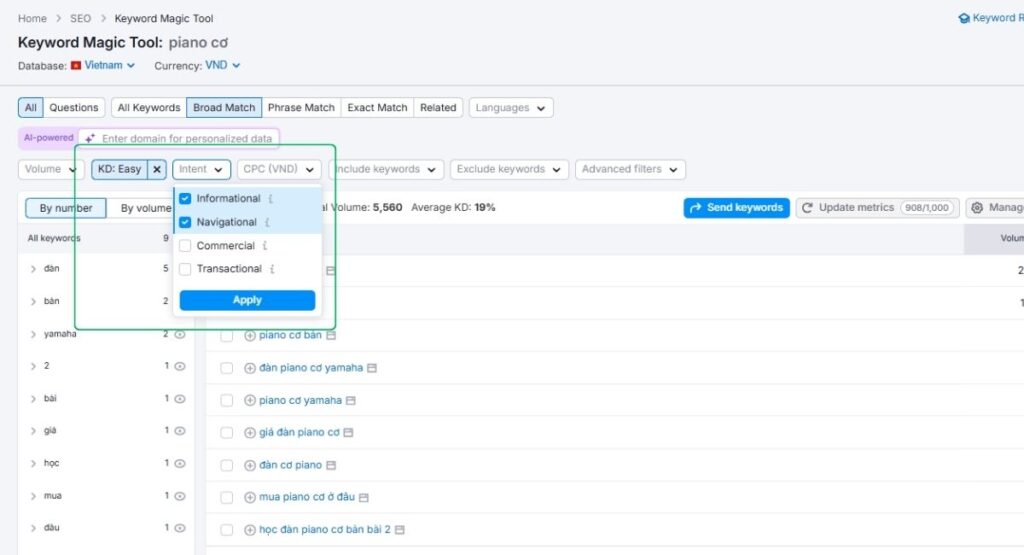Click the Apply button in Intent dropdown
1024x555 pixels.
[248, 300]
